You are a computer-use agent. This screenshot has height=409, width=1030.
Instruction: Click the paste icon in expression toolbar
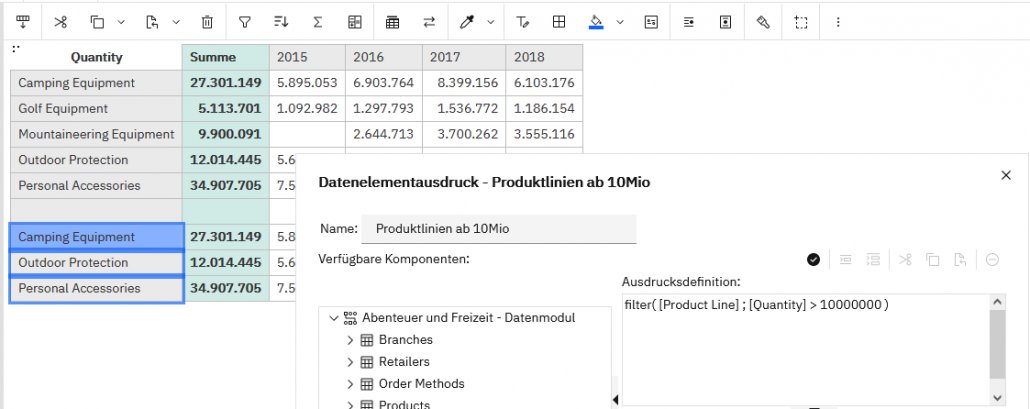coord(960,259)
